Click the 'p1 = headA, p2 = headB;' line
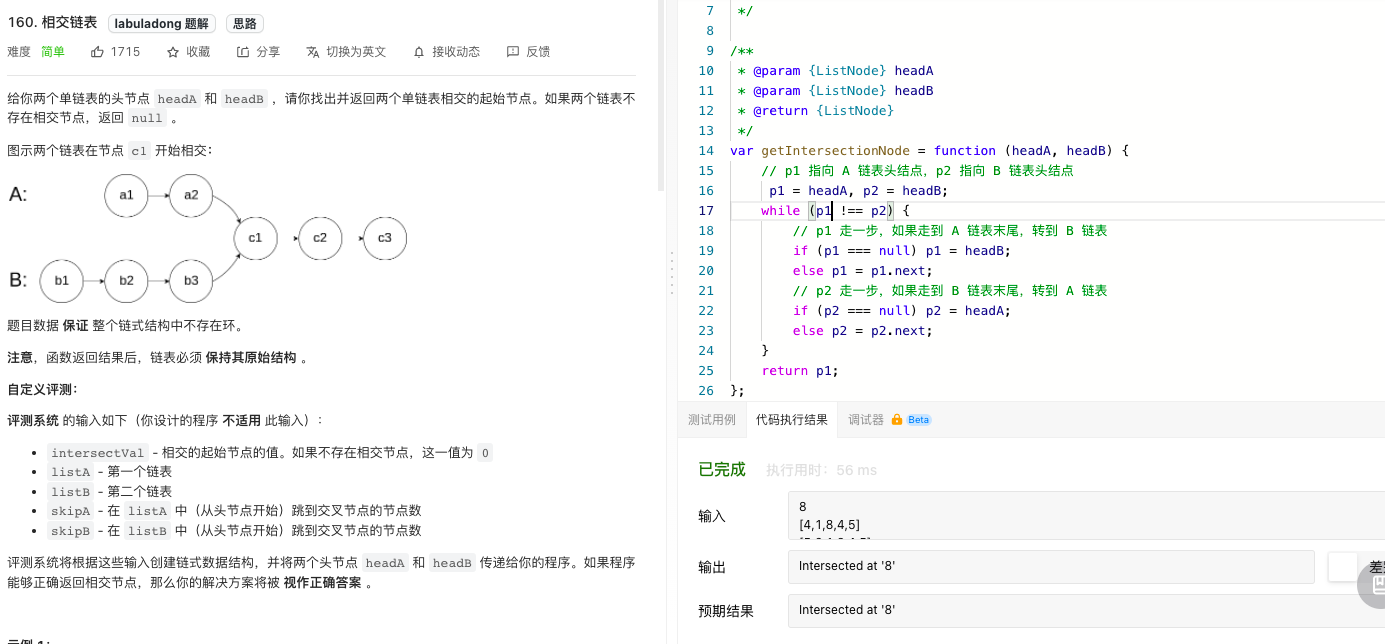The width and height of the screenshot is (1385, 644). 858,191
